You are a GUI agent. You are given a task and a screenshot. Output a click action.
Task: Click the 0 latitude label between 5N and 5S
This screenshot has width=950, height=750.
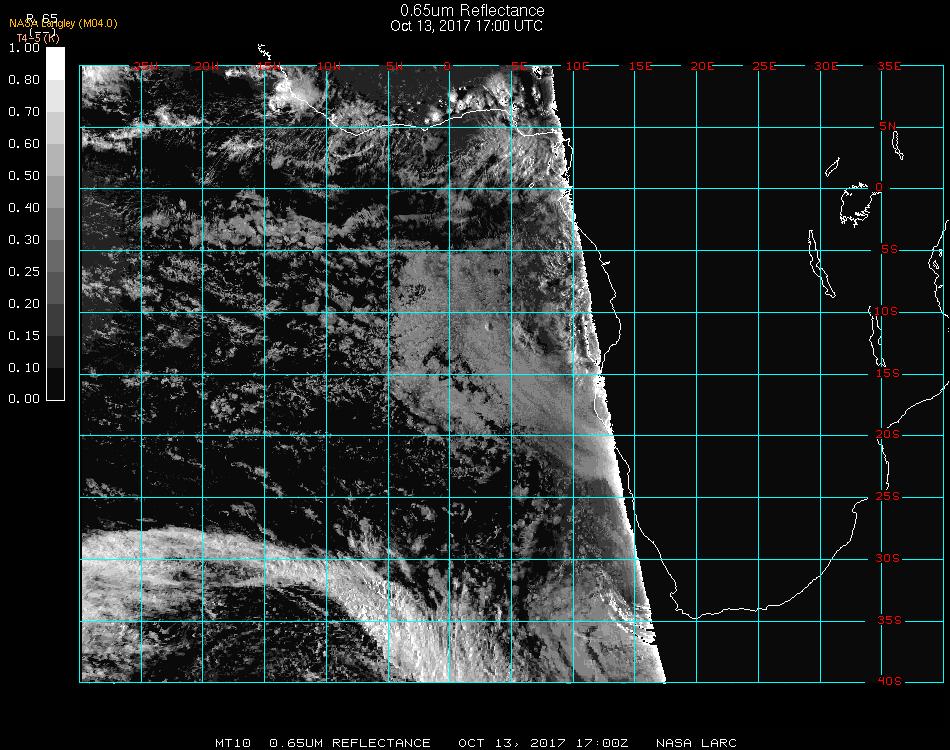pyautogui.click(x=879, y=187)
